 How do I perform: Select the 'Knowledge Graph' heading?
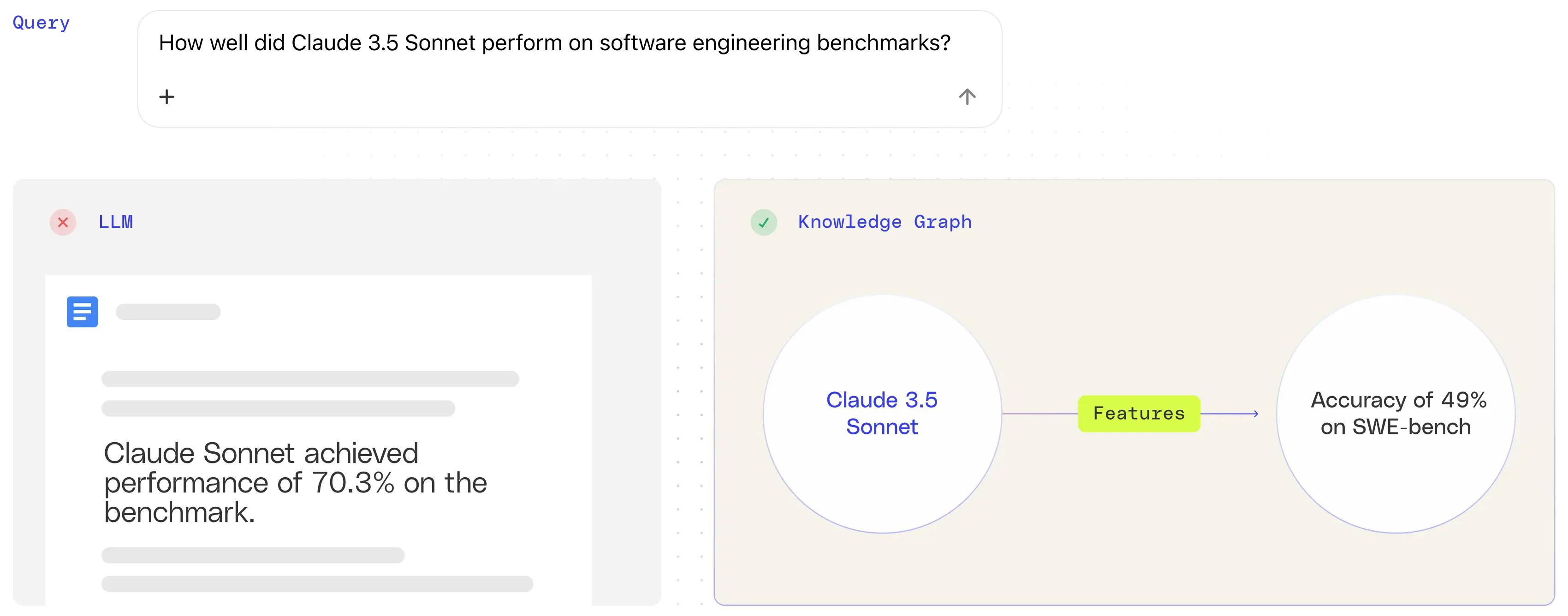click(885, 222)
